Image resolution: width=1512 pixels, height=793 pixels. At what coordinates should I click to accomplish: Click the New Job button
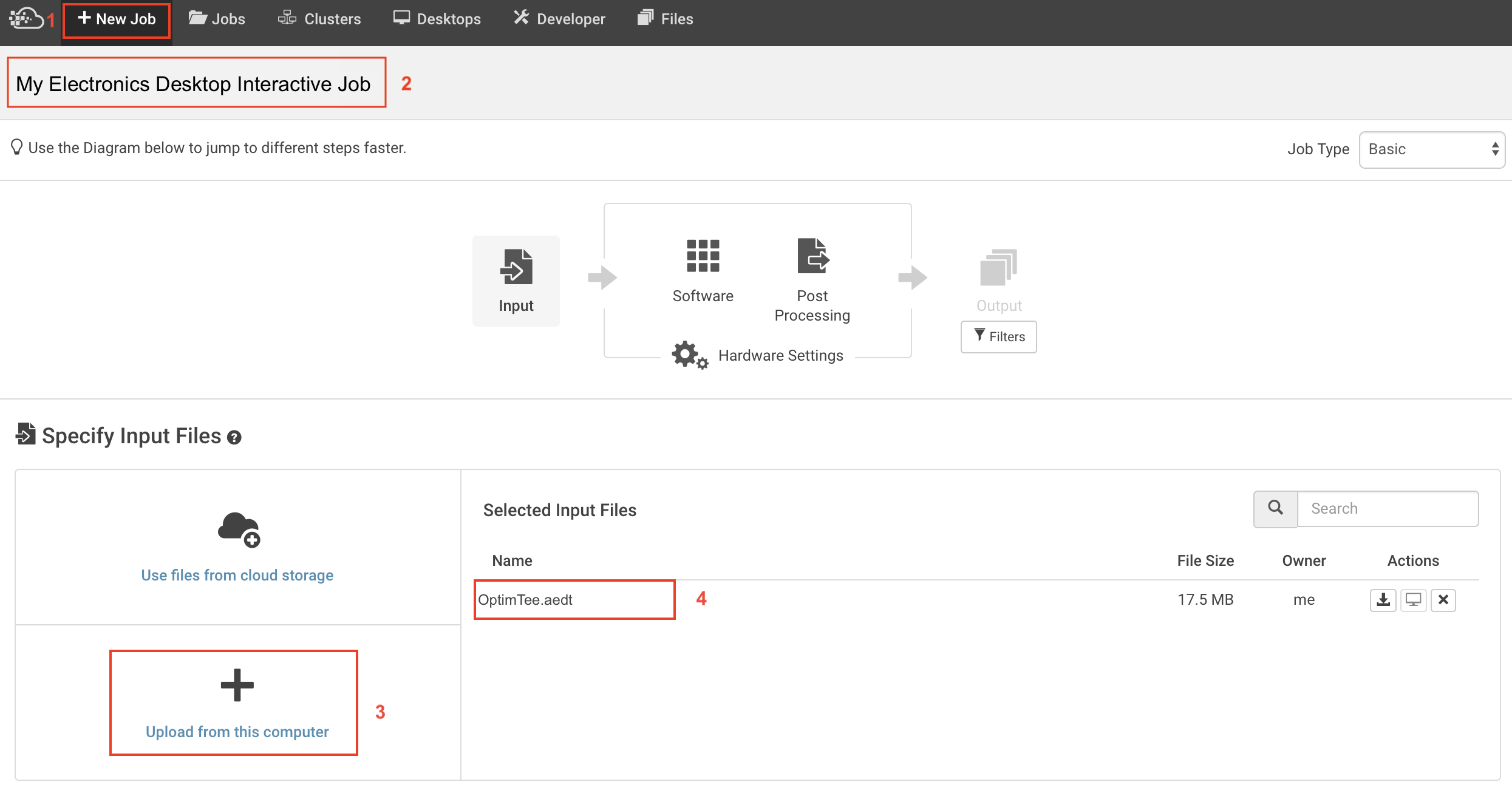(117, 19)
